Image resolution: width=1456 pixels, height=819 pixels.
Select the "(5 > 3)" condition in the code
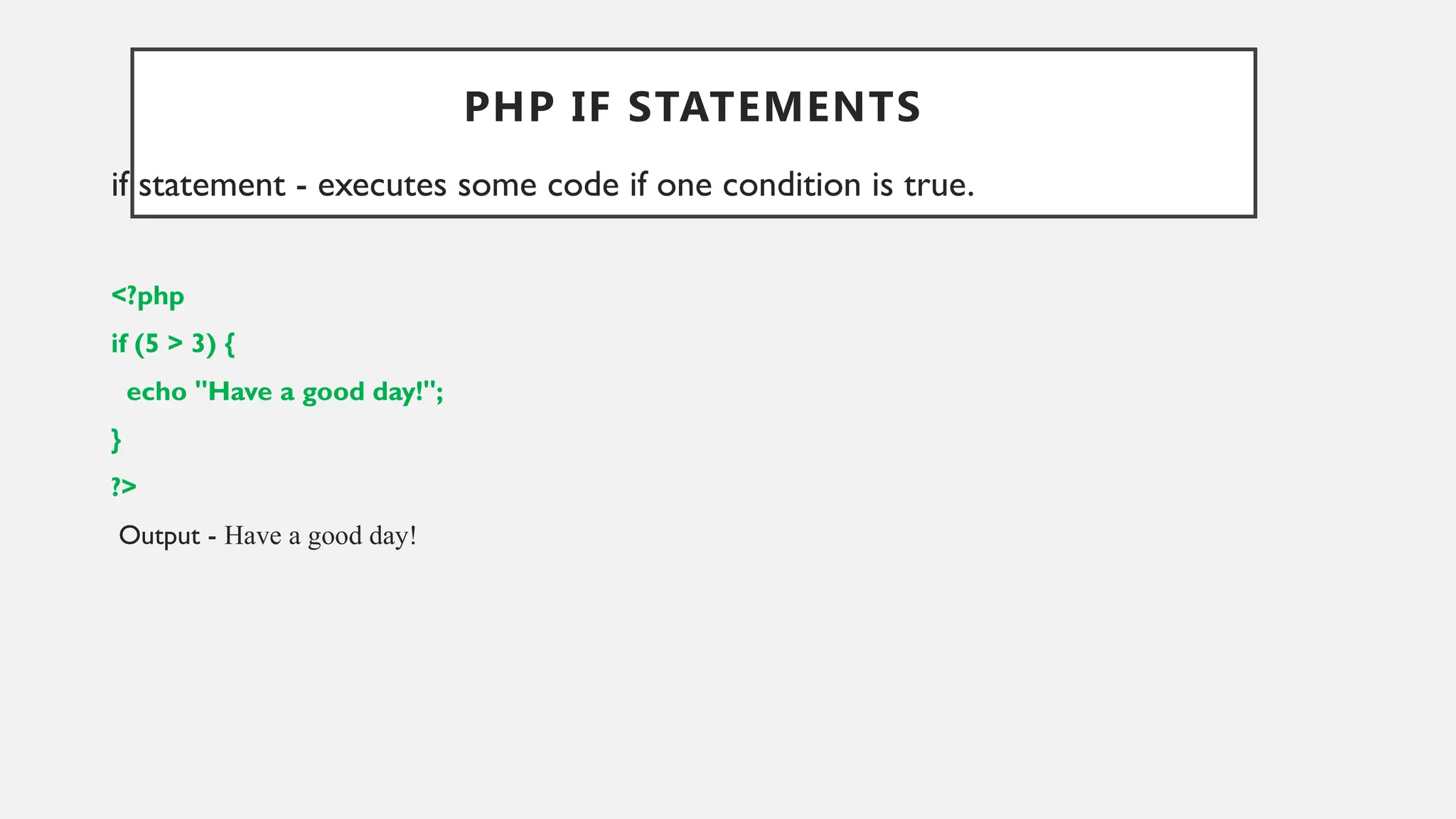175,344
